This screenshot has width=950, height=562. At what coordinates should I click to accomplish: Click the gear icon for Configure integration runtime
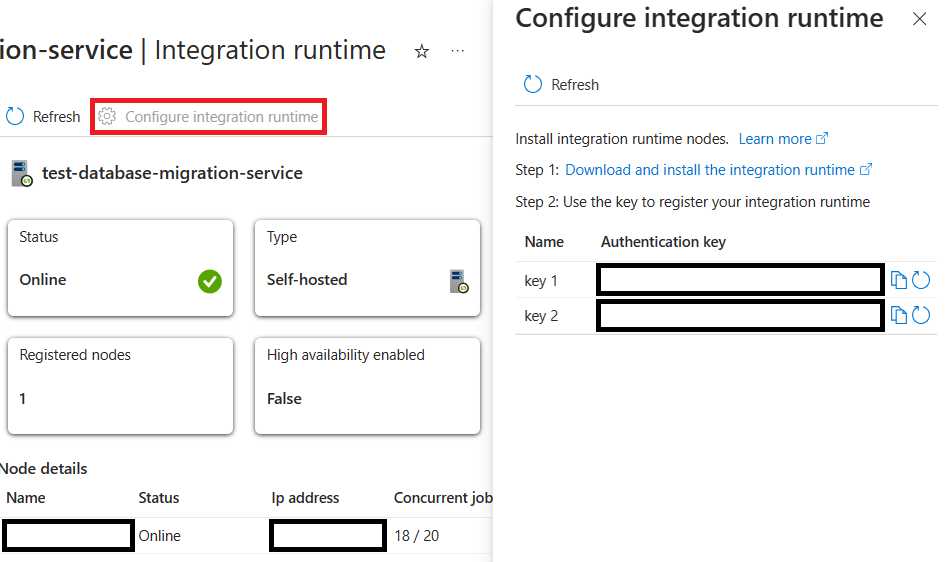pos(107,116)
